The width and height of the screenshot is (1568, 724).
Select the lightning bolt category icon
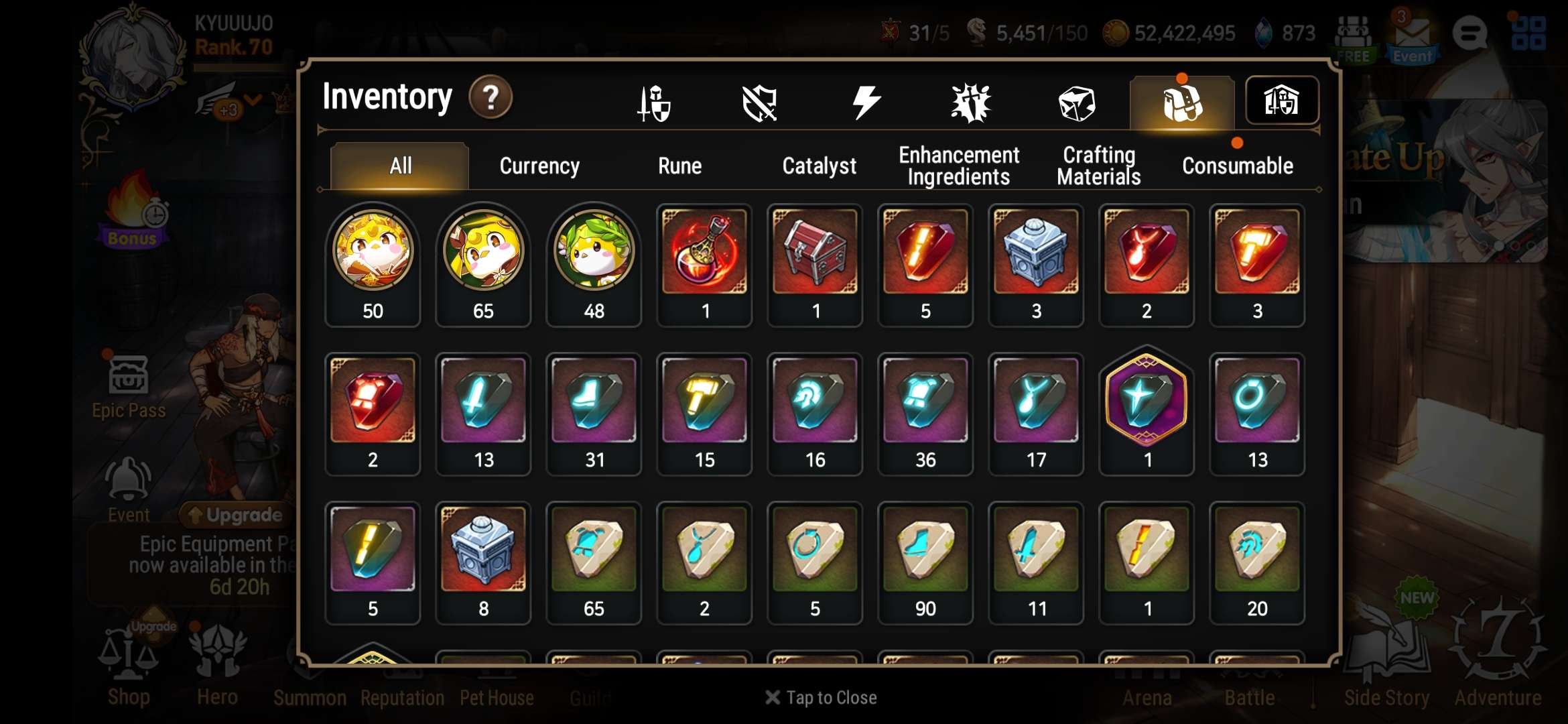[x=866, y=103]
